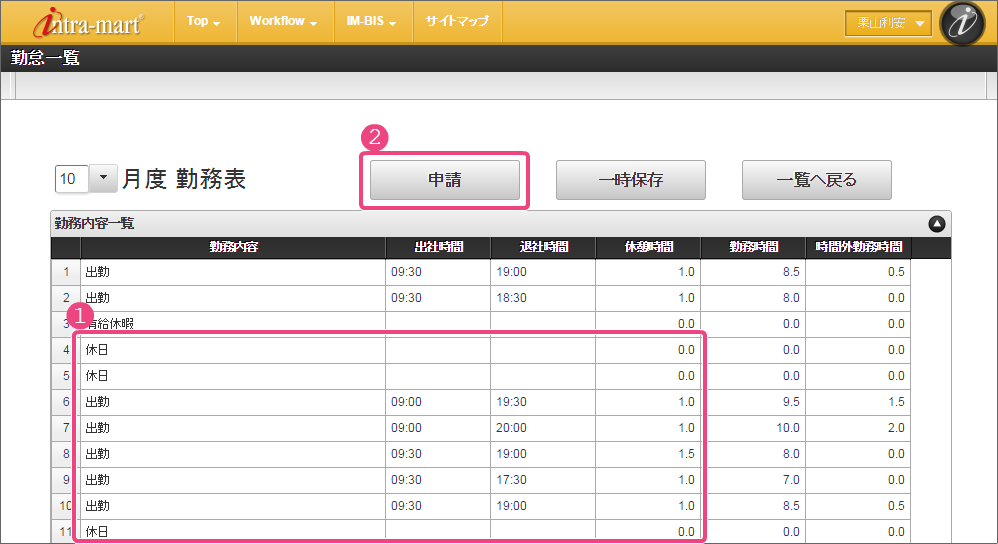Expand the IM-BIS menu

pos(371,21)
